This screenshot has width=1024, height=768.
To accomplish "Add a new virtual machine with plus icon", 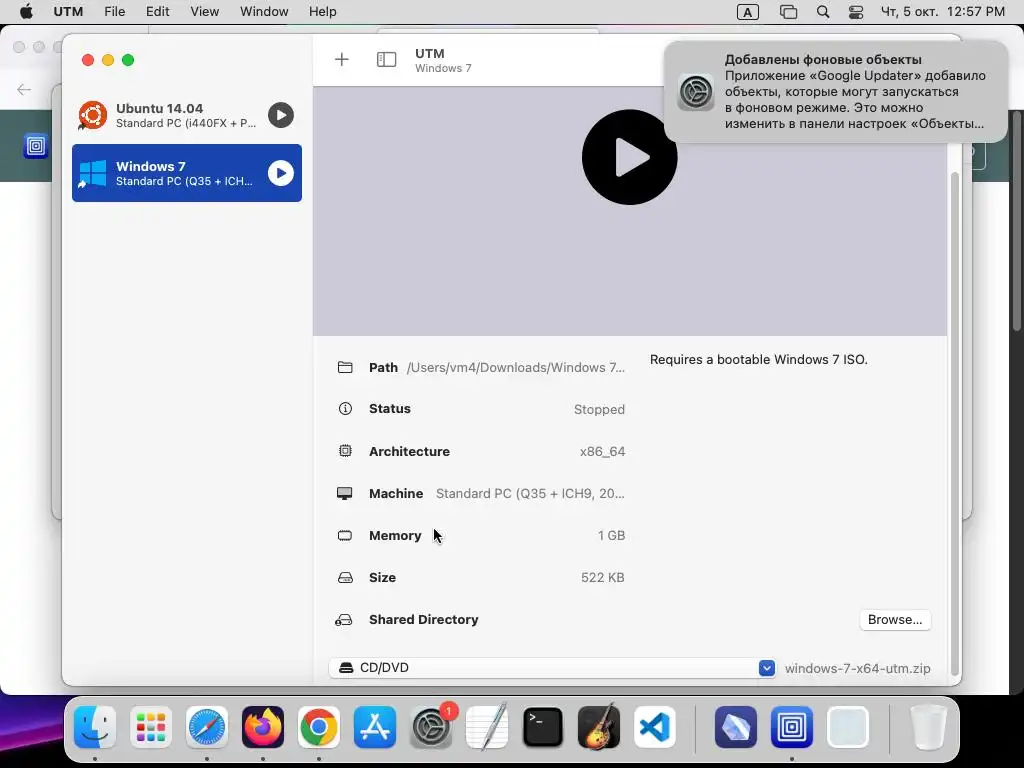I will click(x=342, y=59).
